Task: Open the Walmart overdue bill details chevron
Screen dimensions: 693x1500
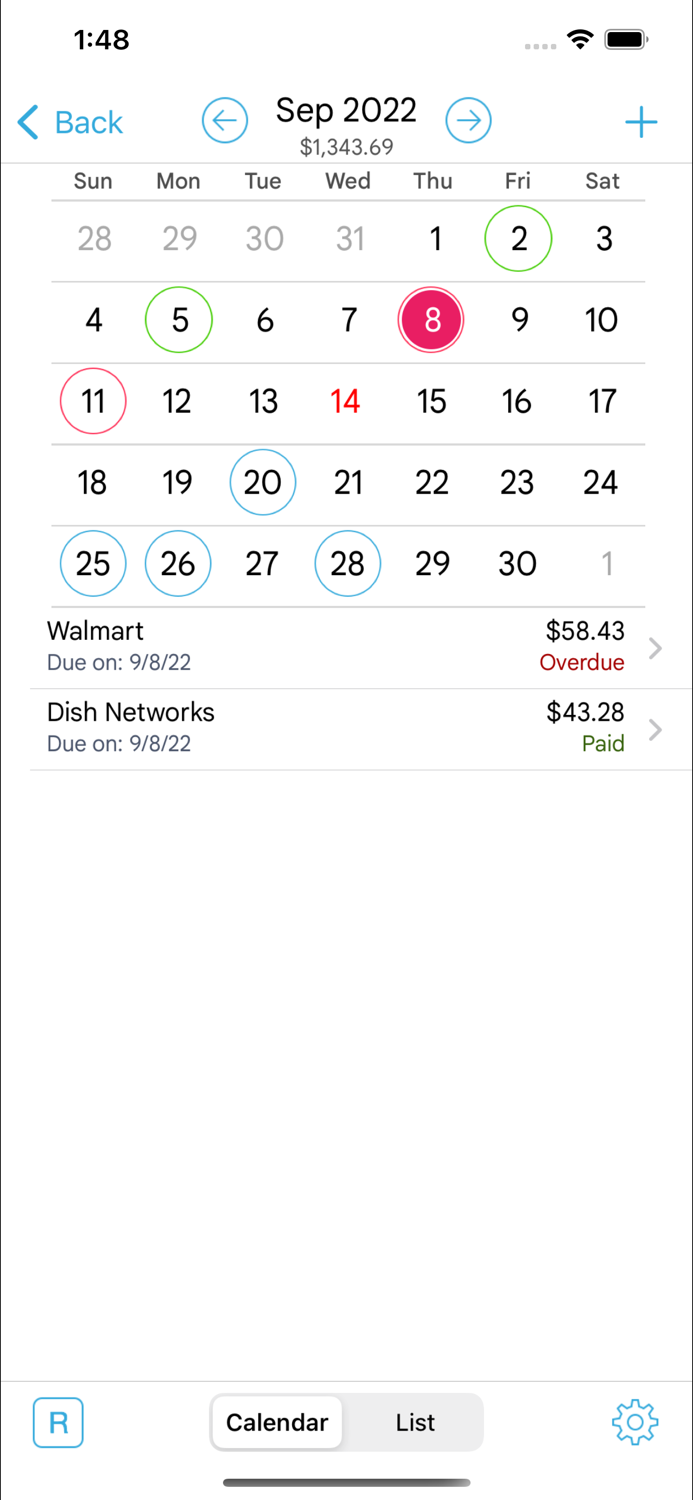Action: [x=655, y=648]
